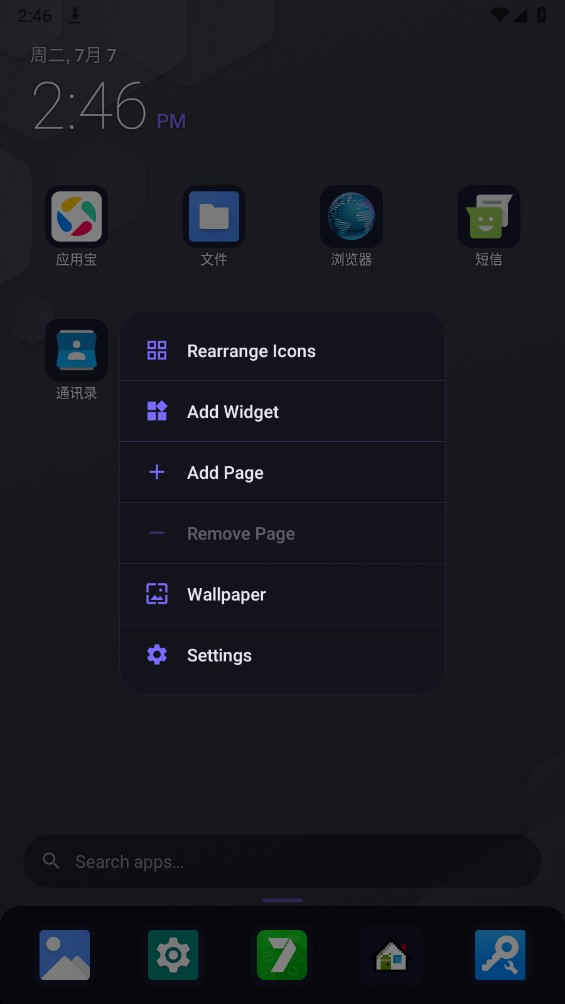Tap the app drawer handle above dock
Viewport: 565px width, 1004px height.
[282, 900]
